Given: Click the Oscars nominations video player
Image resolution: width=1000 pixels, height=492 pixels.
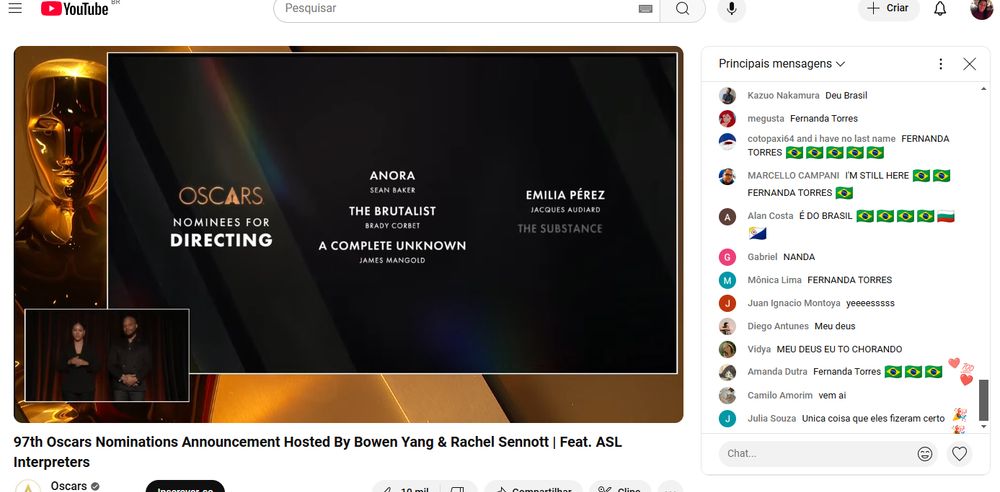Looking at the screenshot, I should tap(348, 234).
